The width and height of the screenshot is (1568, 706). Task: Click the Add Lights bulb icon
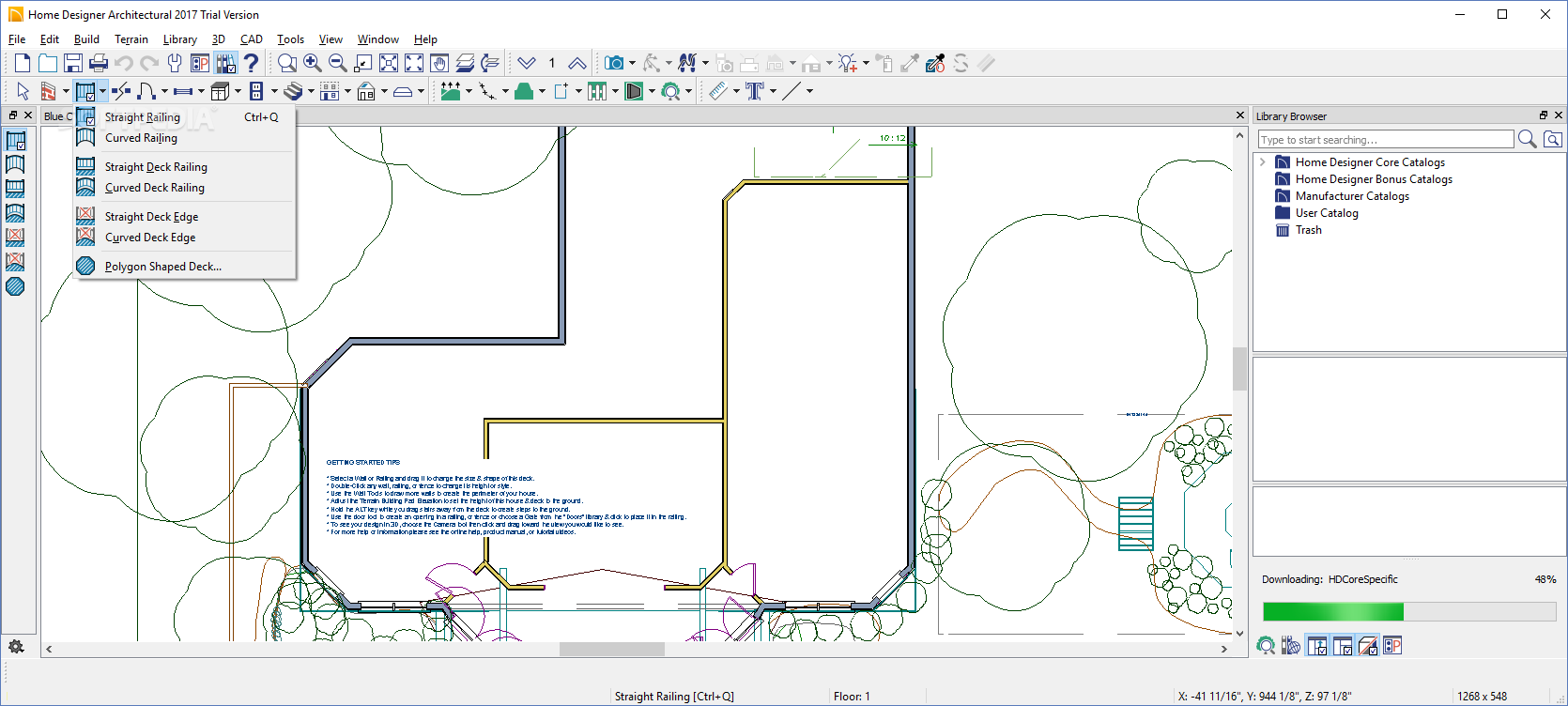click(848, 63)
